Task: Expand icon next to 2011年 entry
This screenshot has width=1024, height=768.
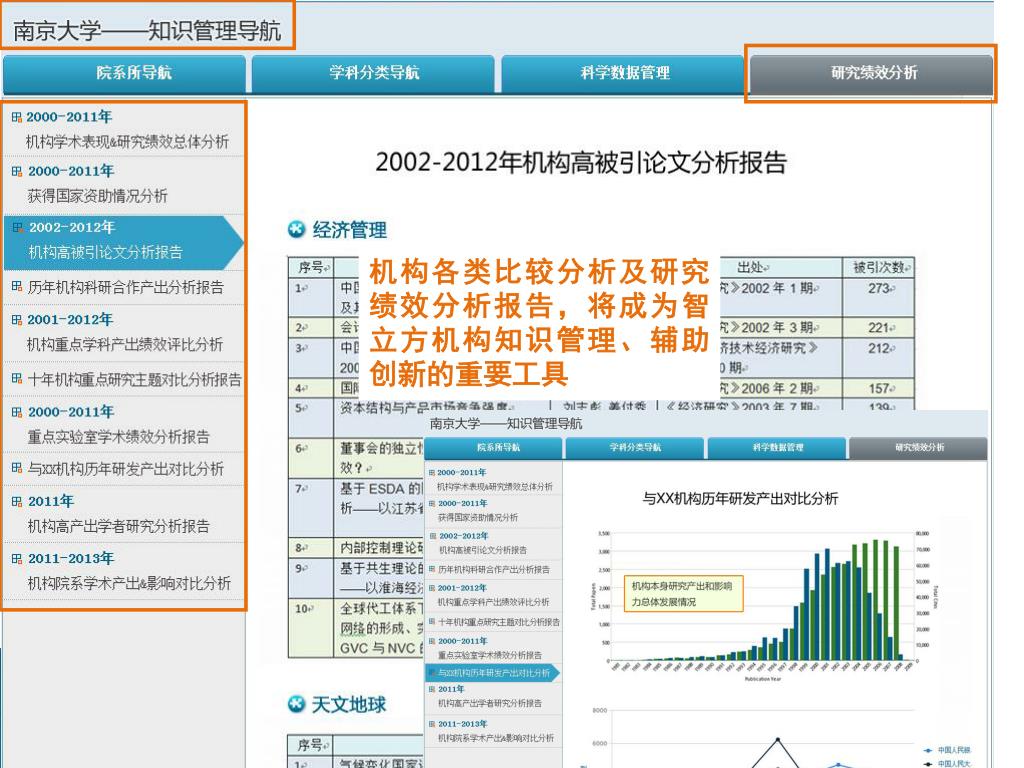Action: (17, 502)
